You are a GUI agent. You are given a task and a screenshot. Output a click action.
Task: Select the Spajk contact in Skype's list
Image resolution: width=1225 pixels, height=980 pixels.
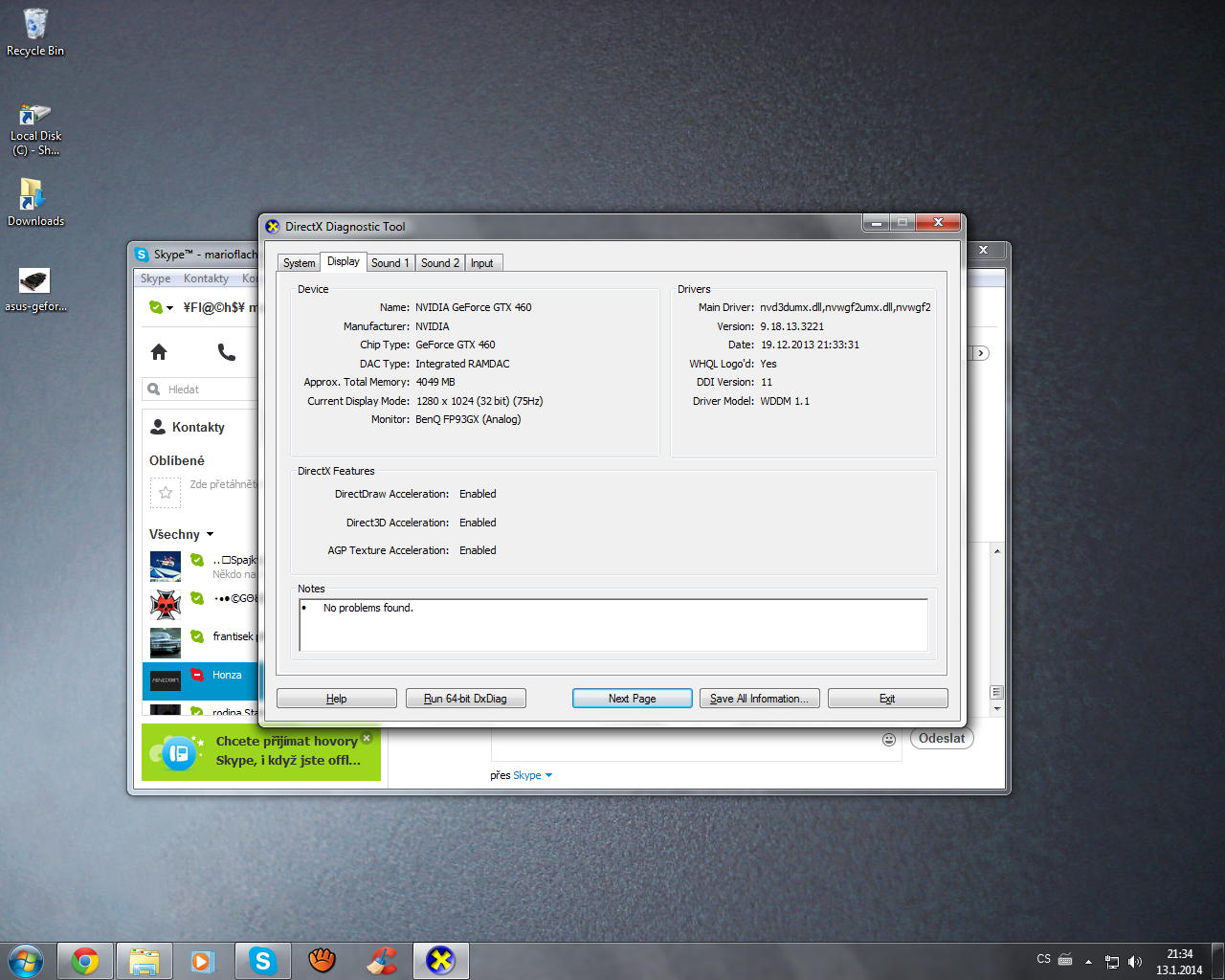[201, 566]
